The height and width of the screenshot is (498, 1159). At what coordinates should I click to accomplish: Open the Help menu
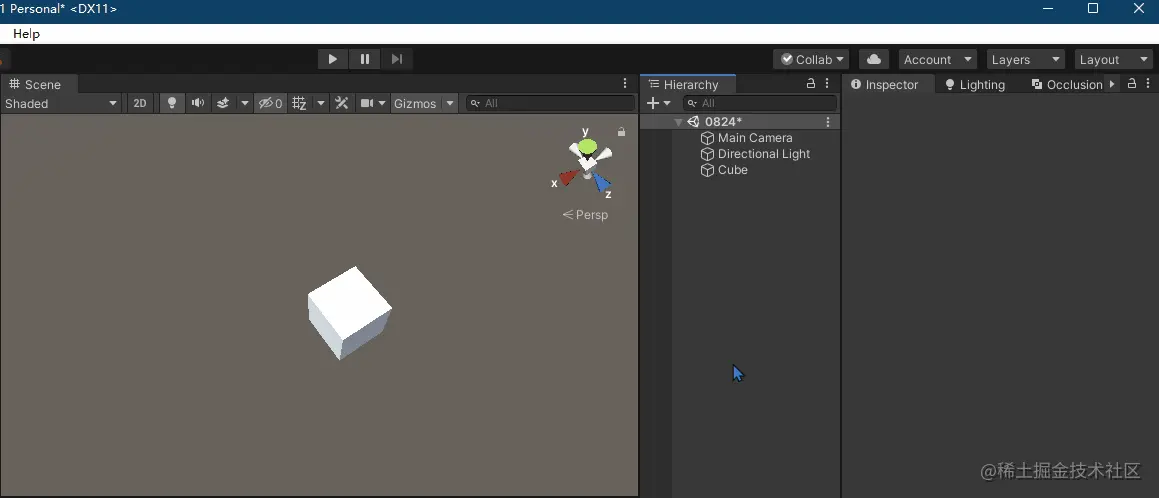click(27, 34)
